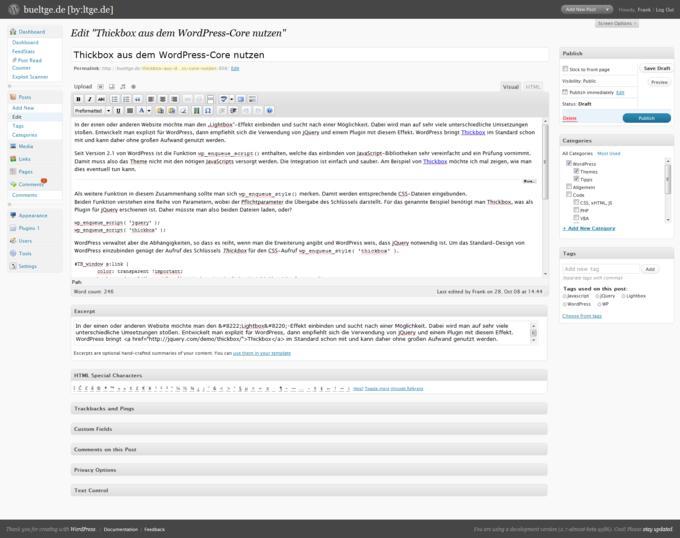Open the Plugins menu in sidebar
680x538 pixels.
pyautogui.click(x=29, y=228)
